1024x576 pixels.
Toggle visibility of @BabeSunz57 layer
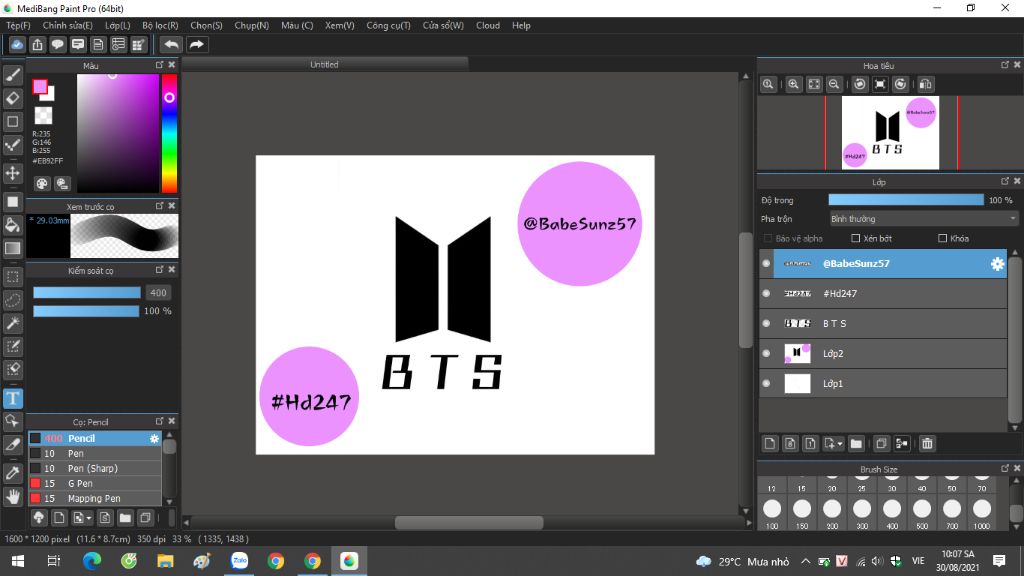click(x=766, y=263)
